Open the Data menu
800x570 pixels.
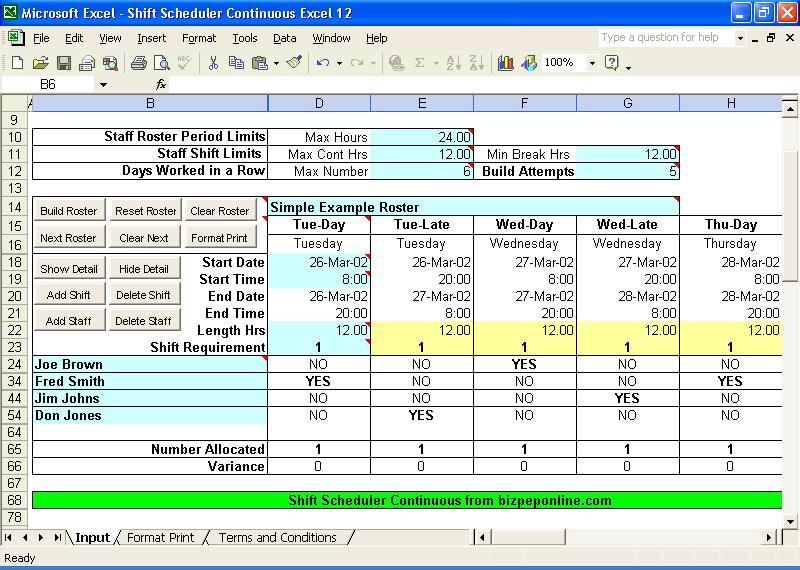pos(285,38)
